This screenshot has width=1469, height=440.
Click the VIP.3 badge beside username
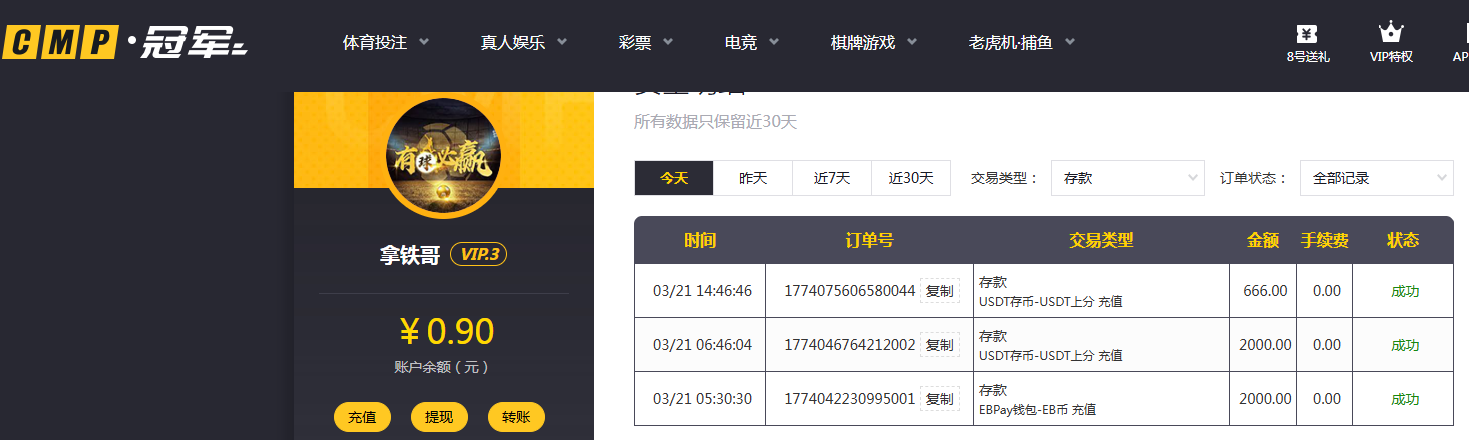pos(479,255)
